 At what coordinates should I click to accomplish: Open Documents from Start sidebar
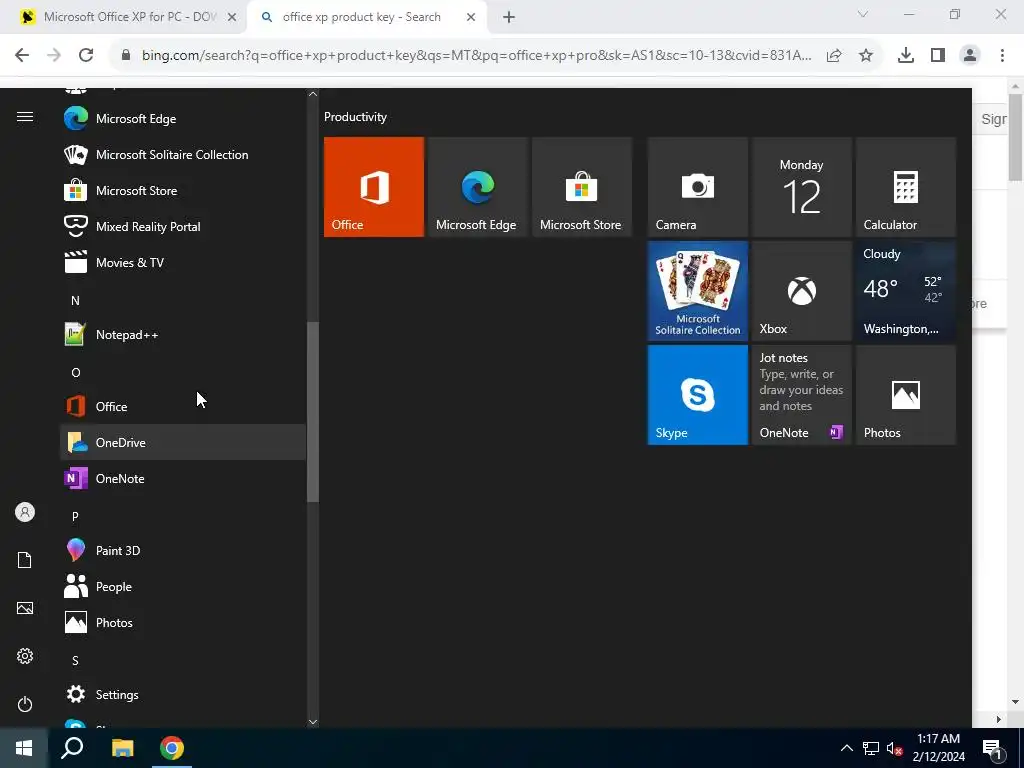point(25,560)
